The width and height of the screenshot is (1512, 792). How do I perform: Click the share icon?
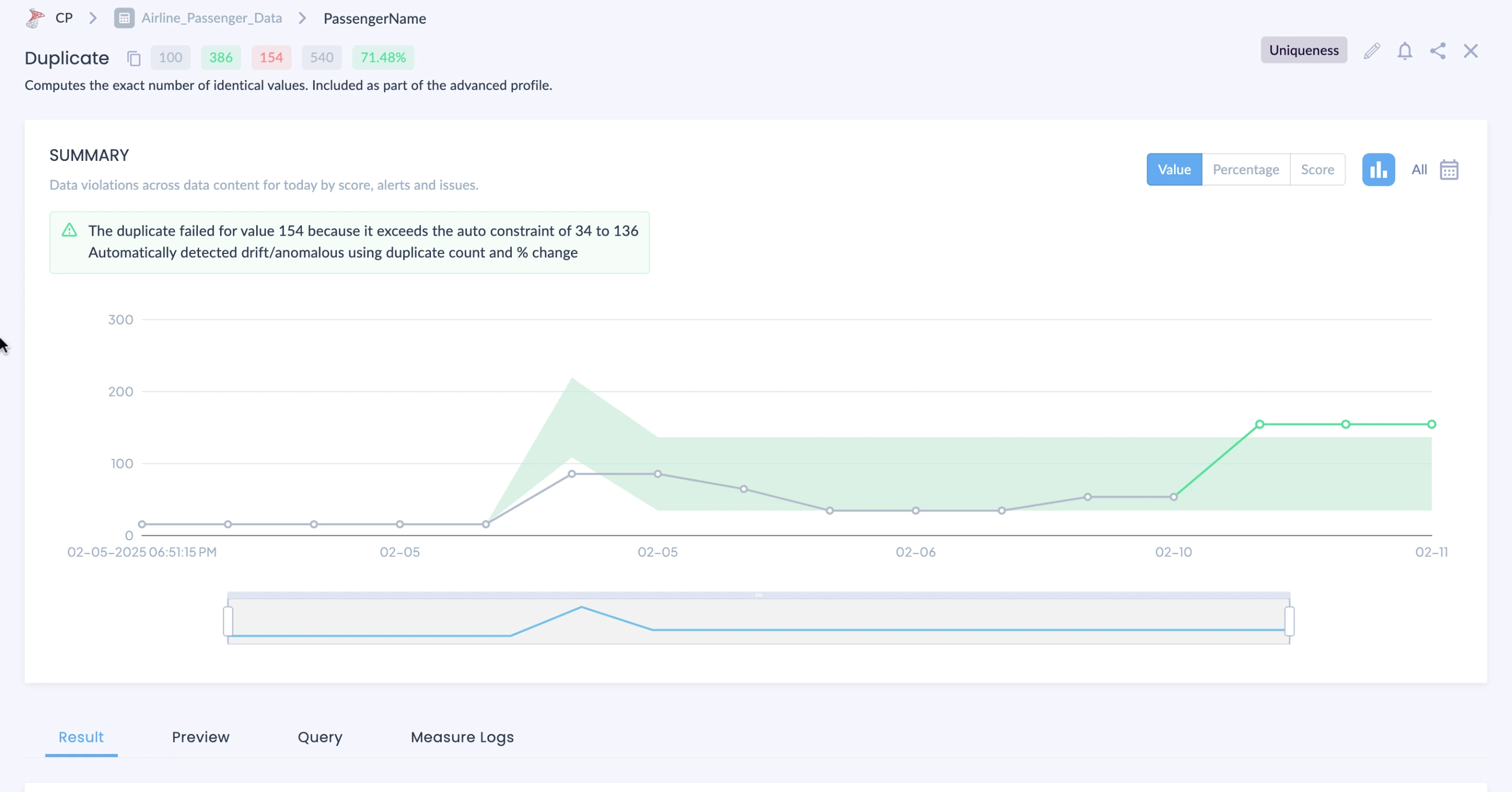pyautogui.click(x=1437, y=51)
